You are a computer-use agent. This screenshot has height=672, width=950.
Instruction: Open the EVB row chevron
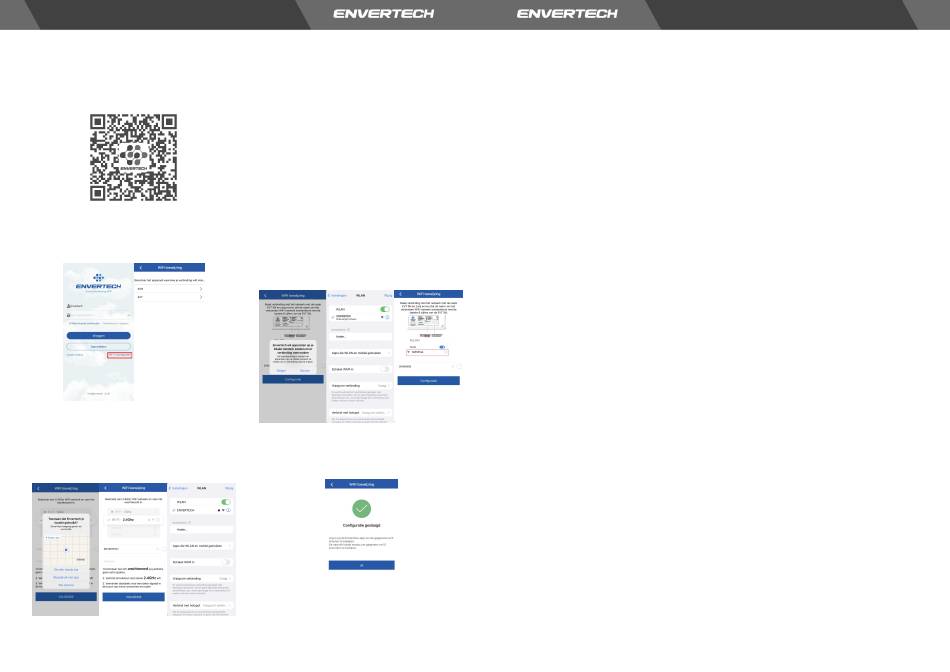click(x=201, y=288)
